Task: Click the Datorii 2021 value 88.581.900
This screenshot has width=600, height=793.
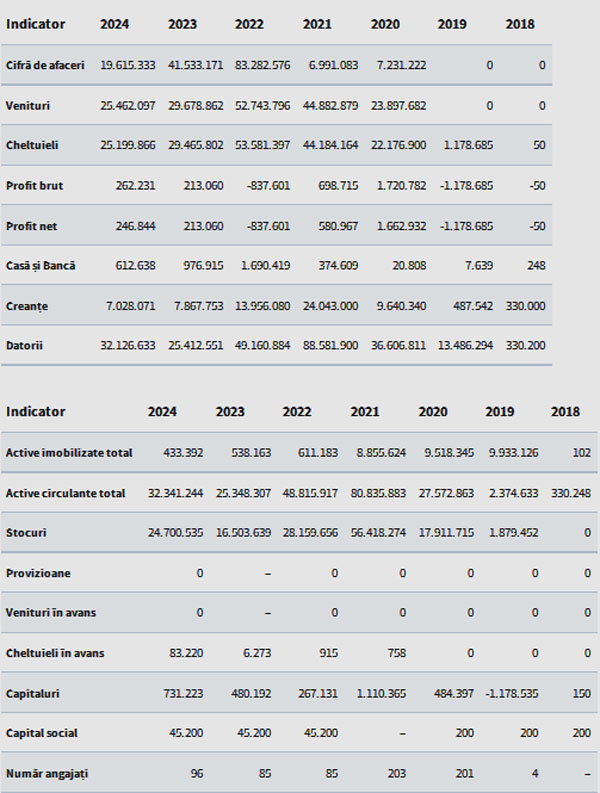Action: point(330,345)
